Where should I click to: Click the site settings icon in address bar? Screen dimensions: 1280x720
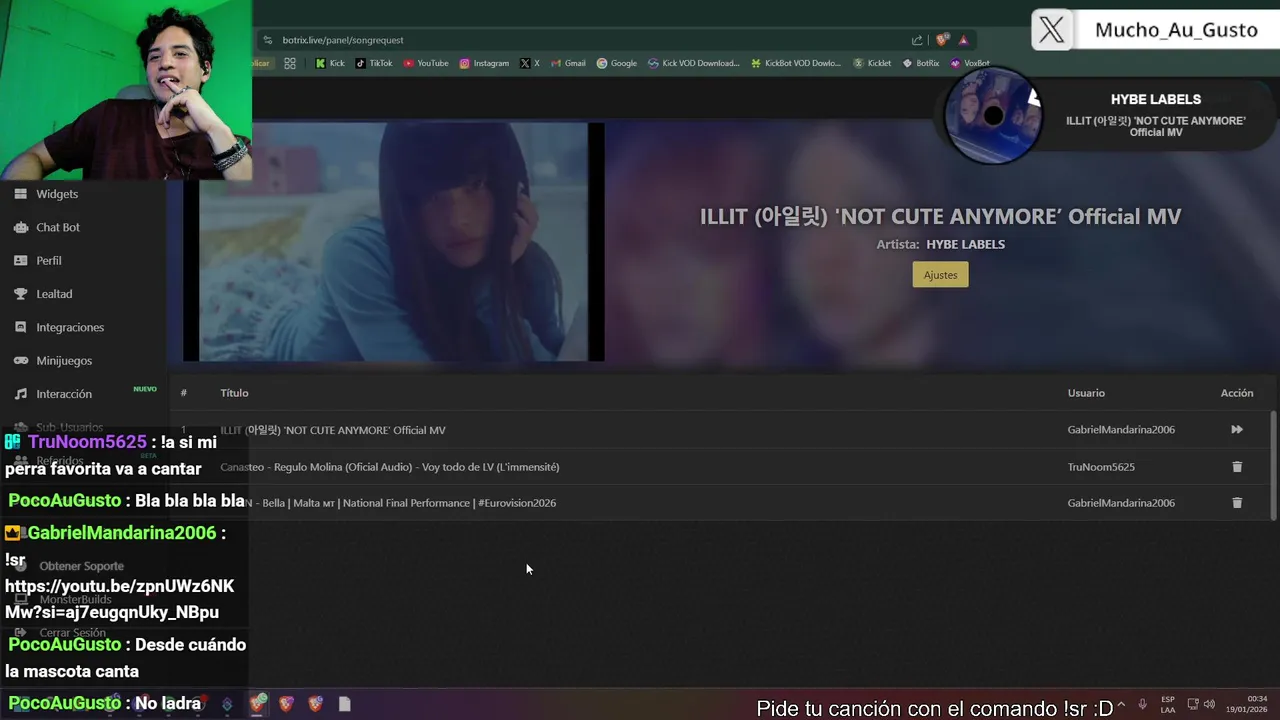click(267, 40)
